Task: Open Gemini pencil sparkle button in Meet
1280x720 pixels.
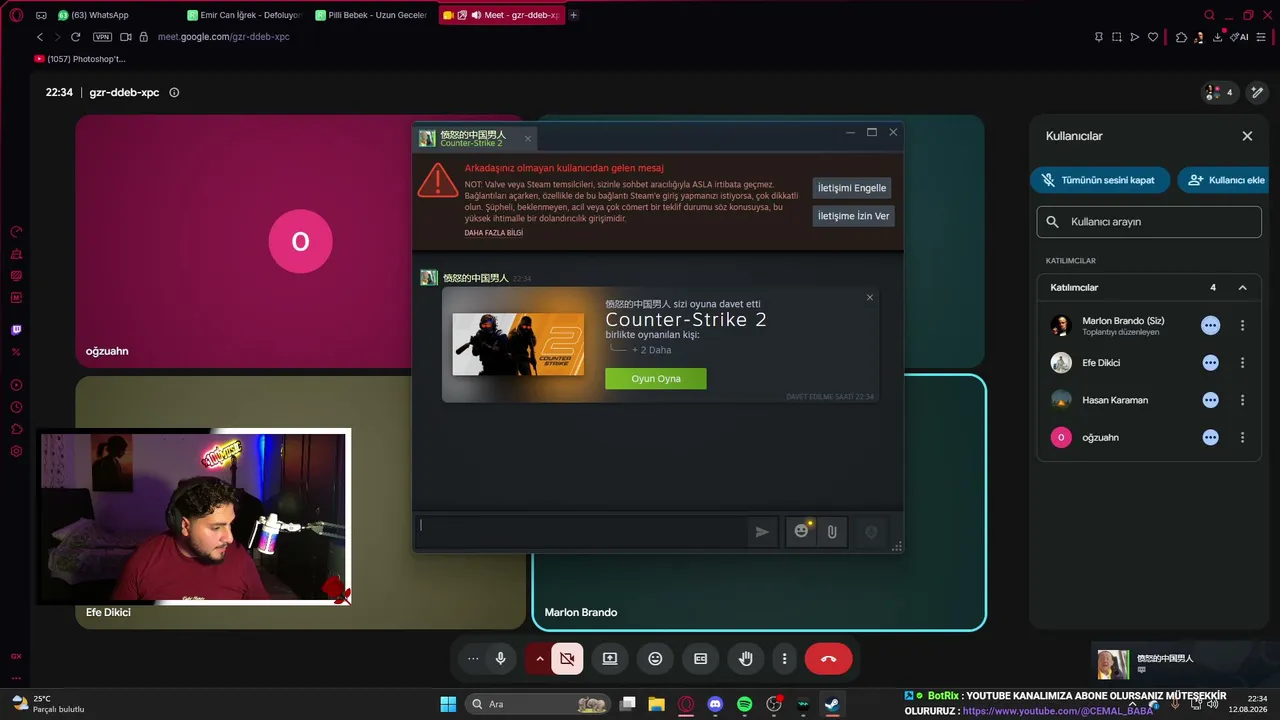Action: tap(1257, 92)
